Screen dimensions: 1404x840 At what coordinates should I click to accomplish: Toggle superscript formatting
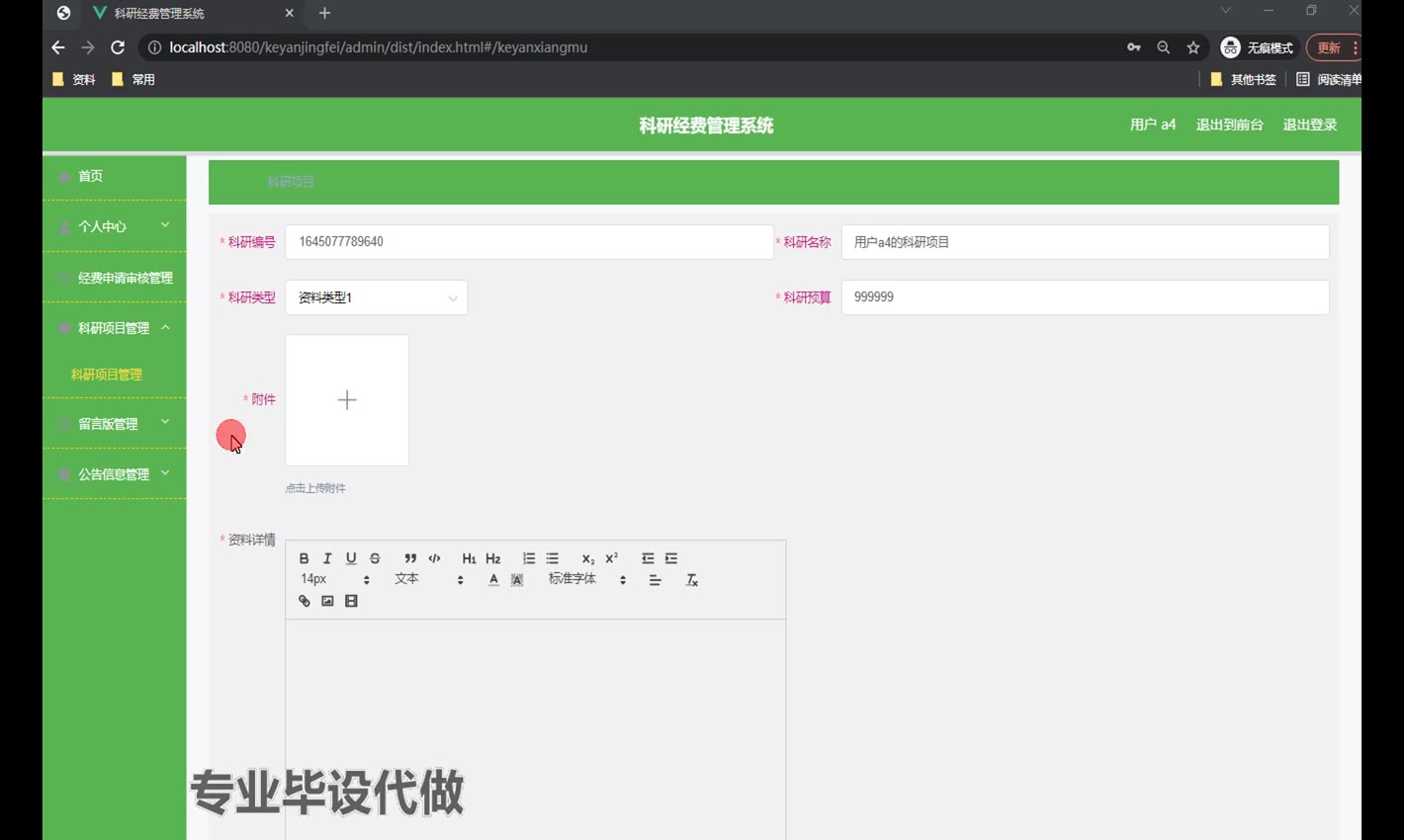coord(612,558)
